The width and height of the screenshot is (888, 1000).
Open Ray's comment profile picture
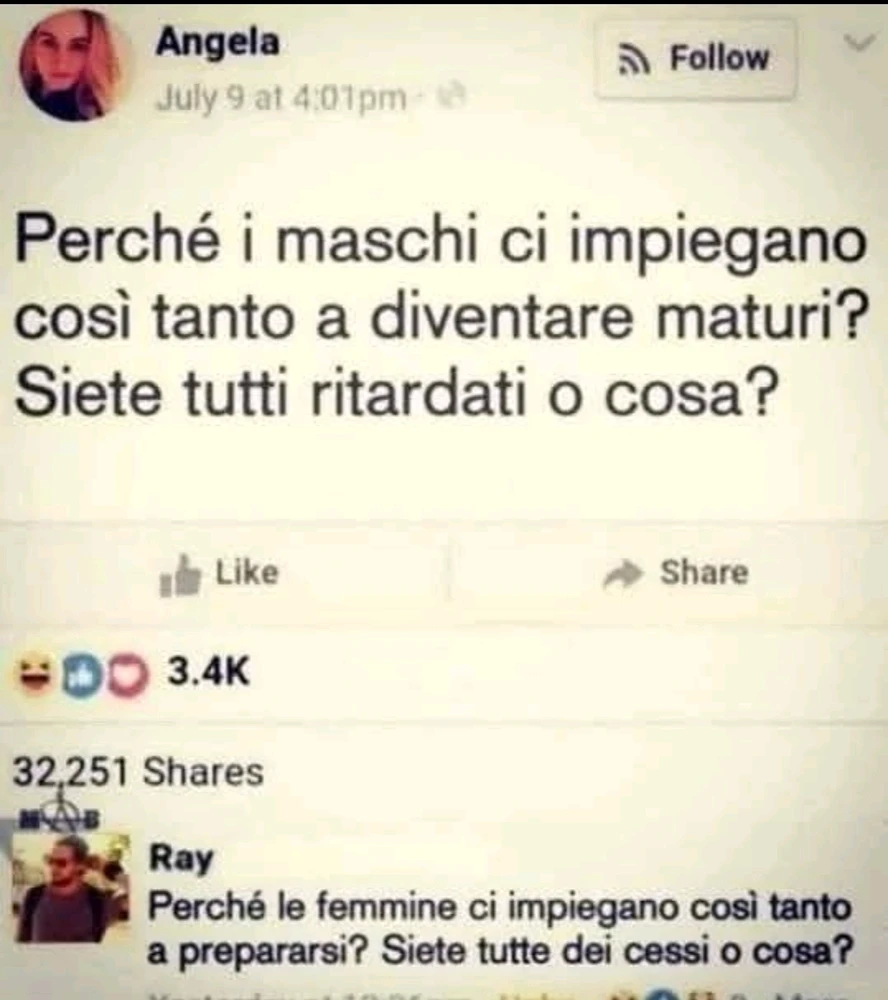[71, 888]
